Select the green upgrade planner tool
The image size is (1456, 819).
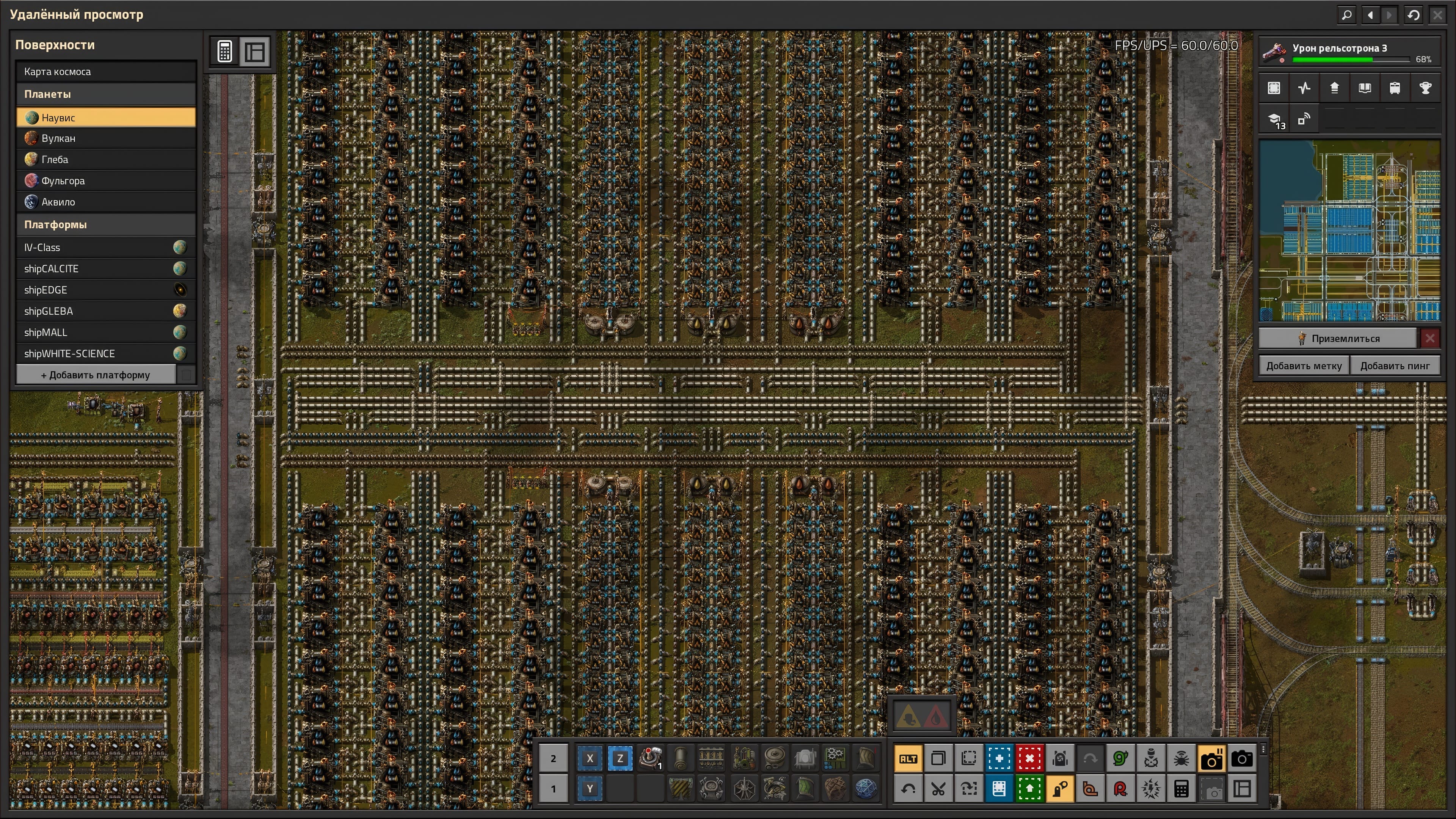(1029, 789)
